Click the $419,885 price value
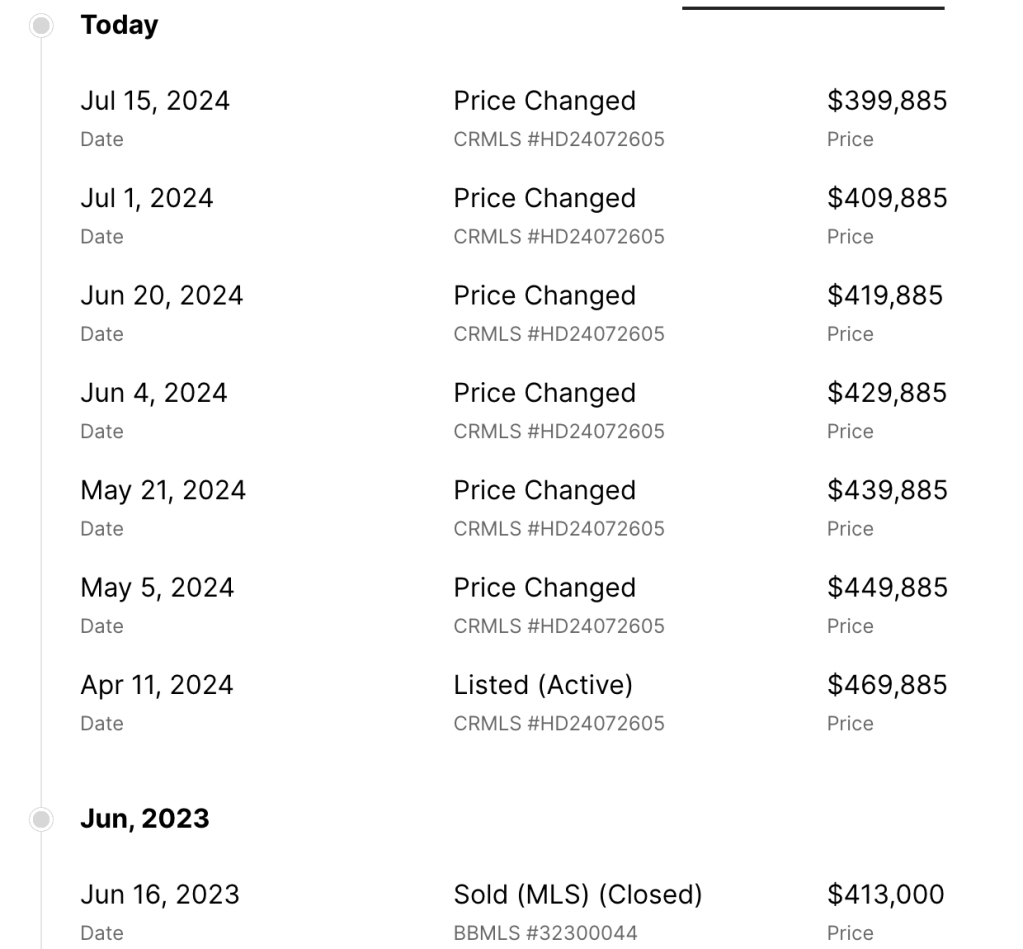This screenshot has height=949, width=1023. click(x=884, y=296)
